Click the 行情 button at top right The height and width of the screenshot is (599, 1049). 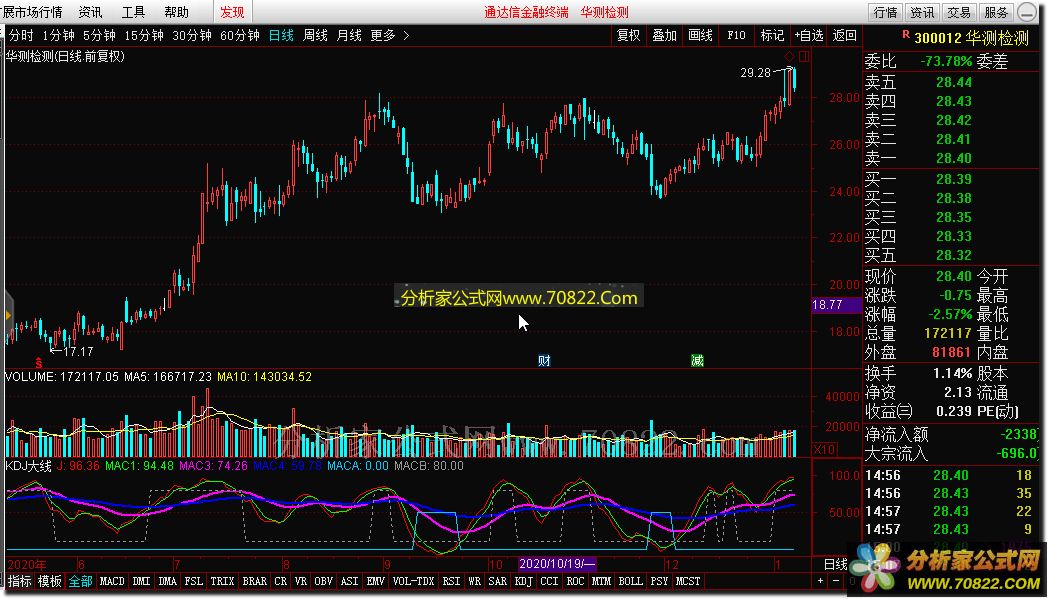[886, 12]
